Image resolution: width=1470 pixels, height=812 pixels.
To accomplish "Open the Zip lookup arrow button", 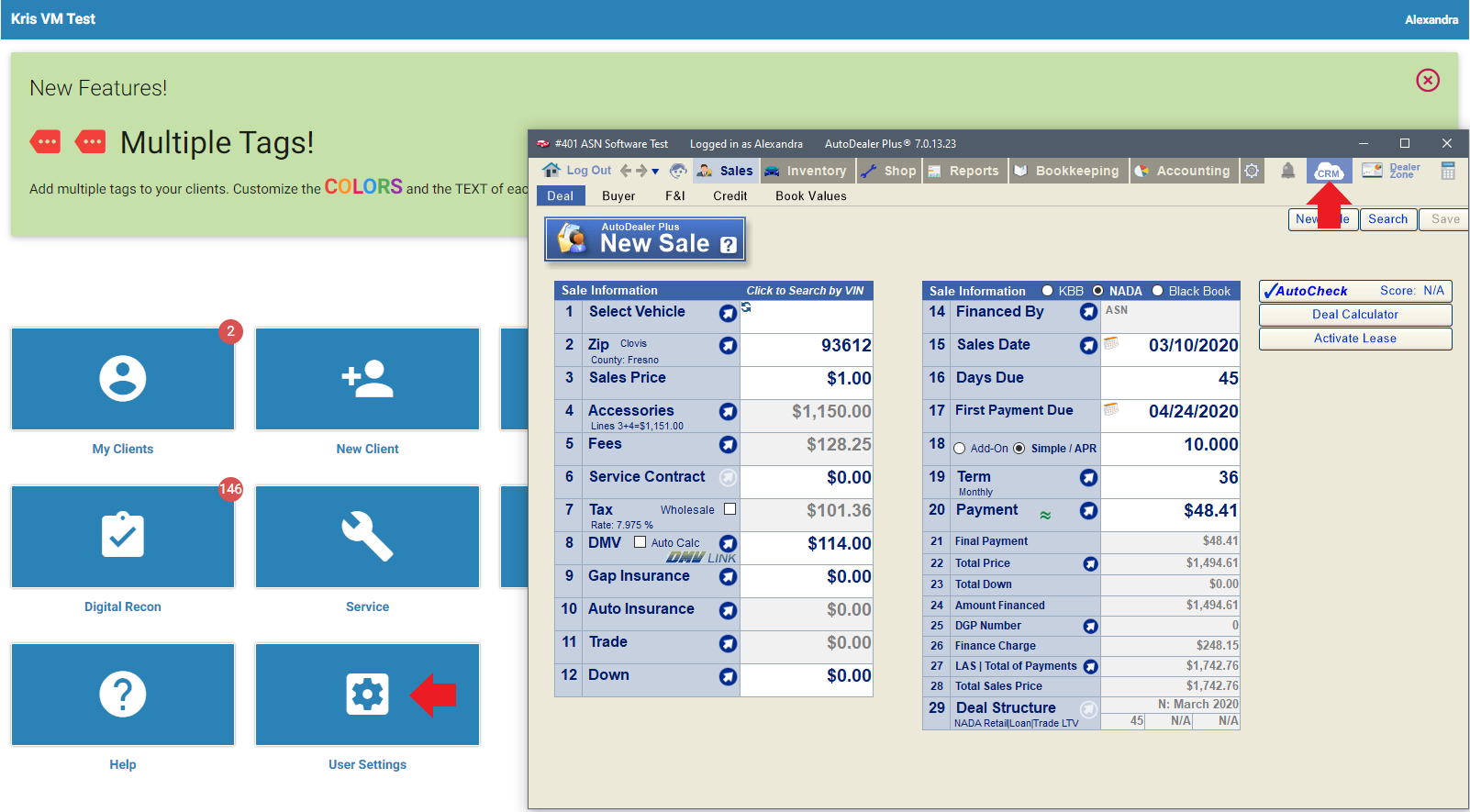I will [728, 346].
